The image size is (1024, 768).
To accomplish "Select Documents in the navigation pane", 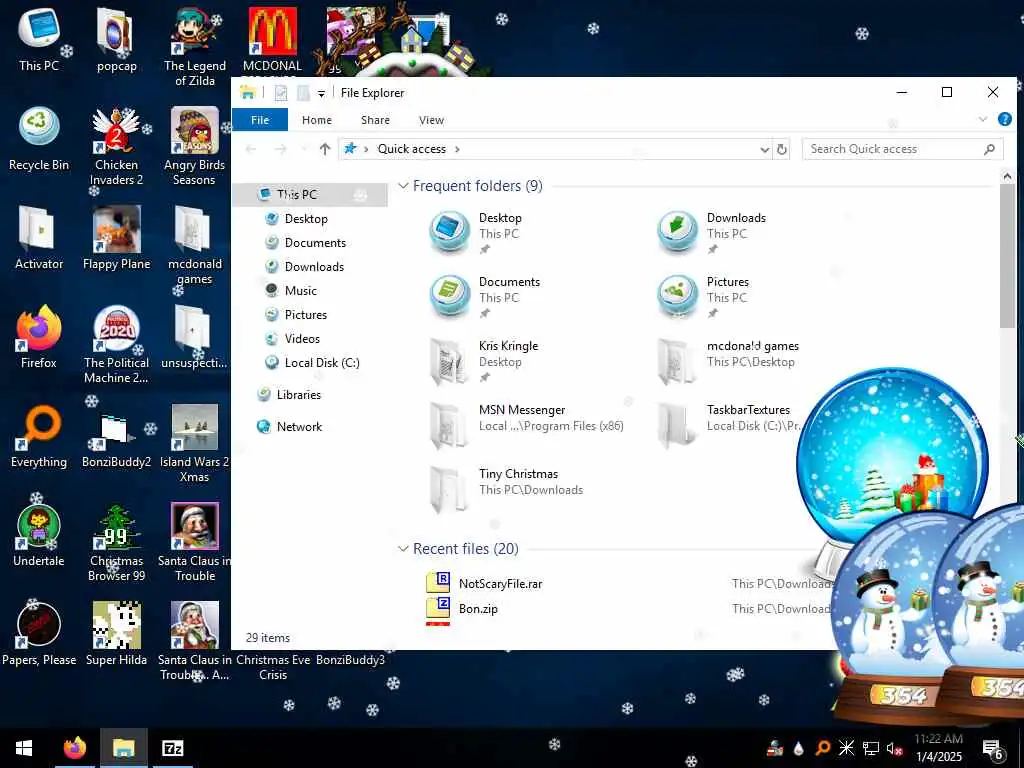I will coord(315,243).
